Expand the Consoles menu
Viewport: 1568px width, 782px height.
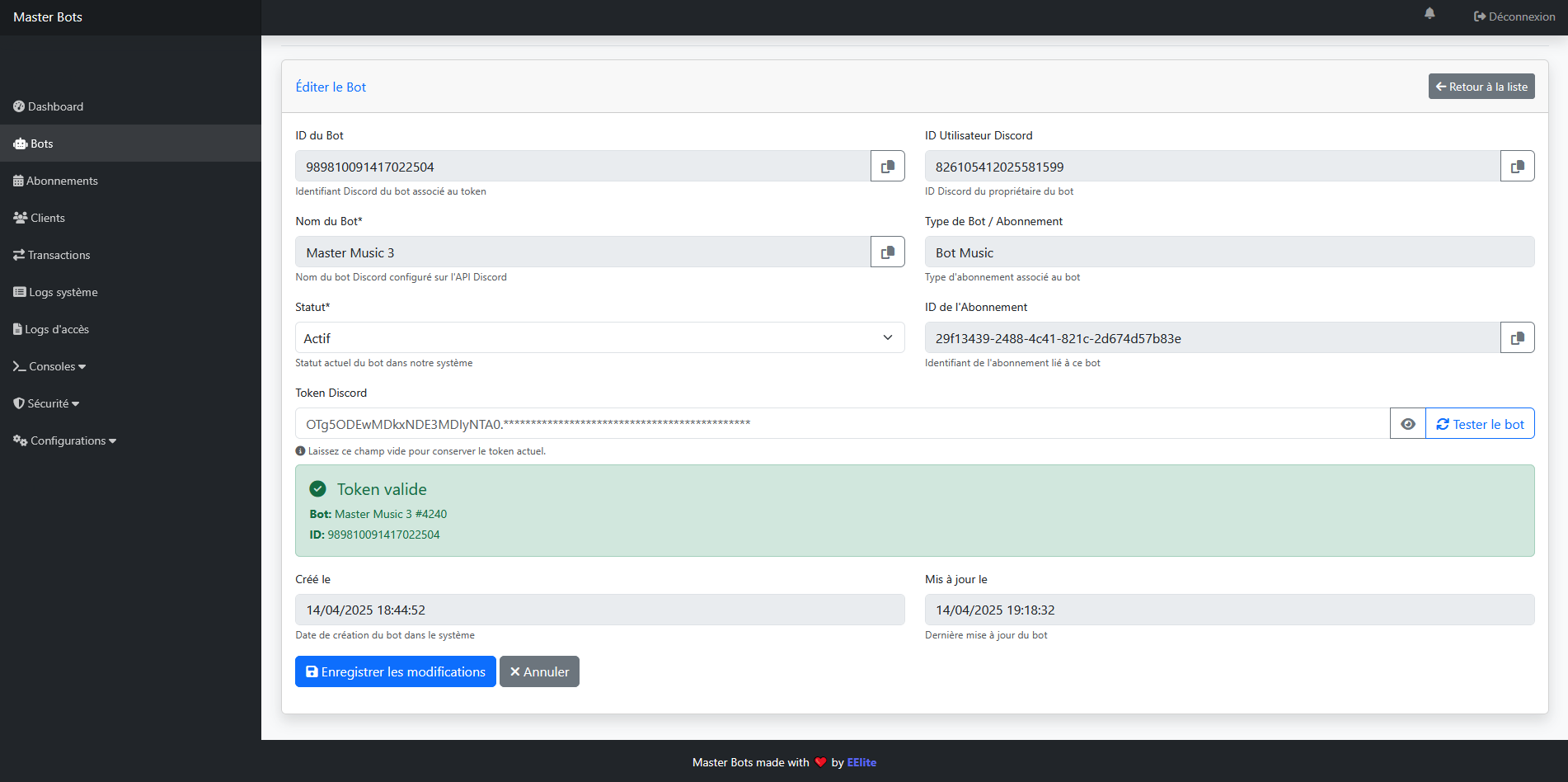(50, 366)
